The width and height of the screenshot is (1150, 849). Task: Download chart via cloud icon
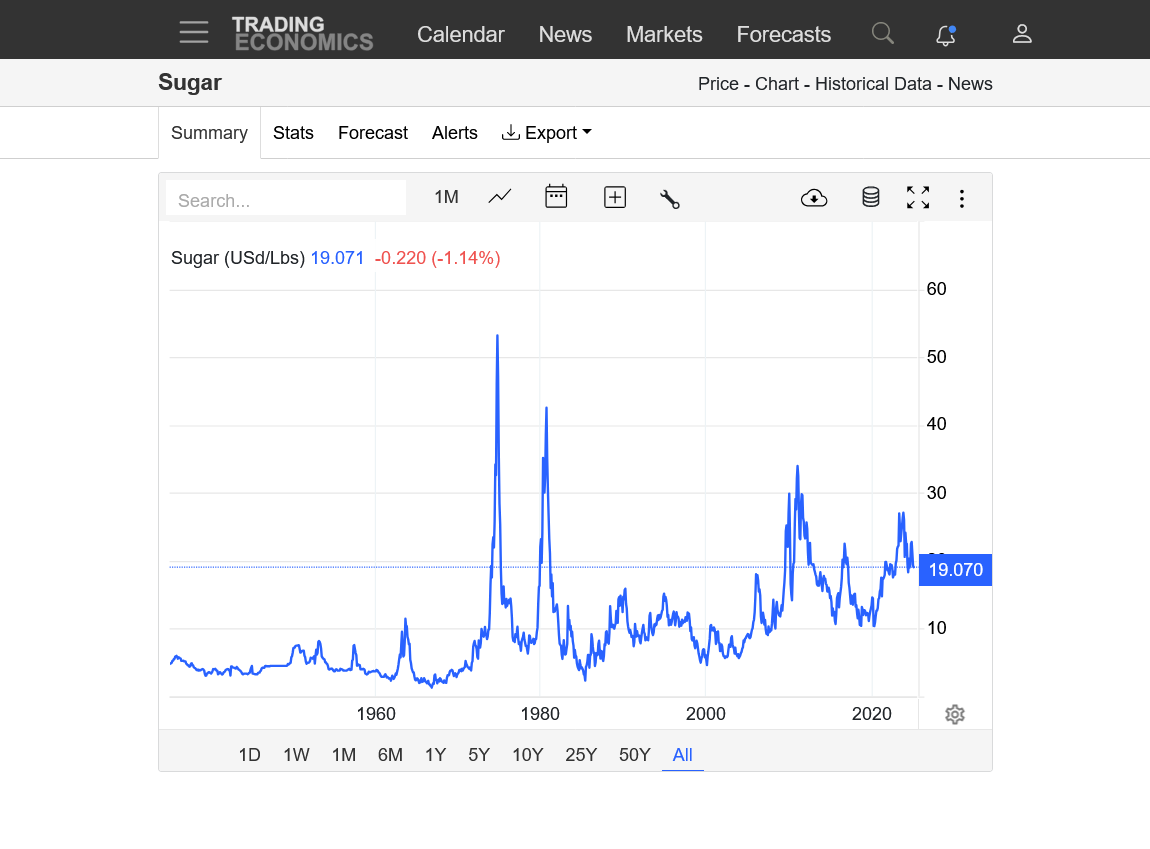(814, 198)
